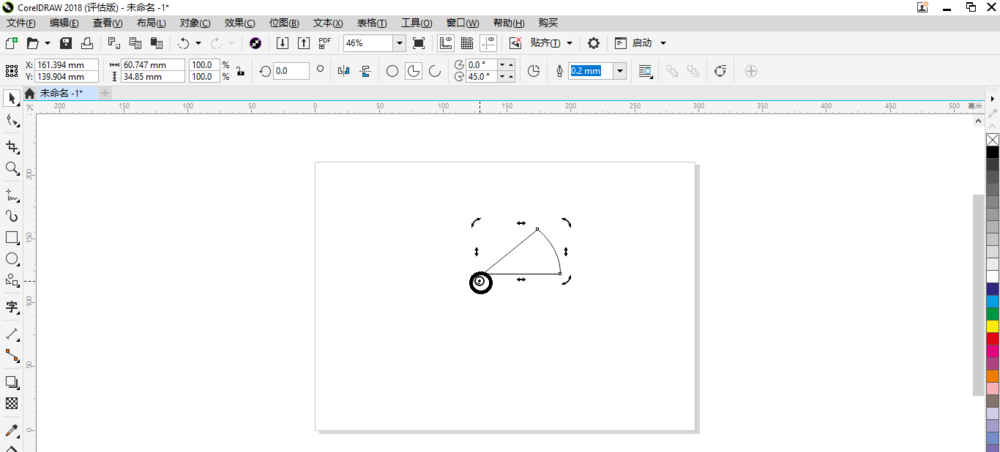This screenshot has width=1000, height=452.
Task: Open the undo history dropdown arrow
Action: pos(198,43)
